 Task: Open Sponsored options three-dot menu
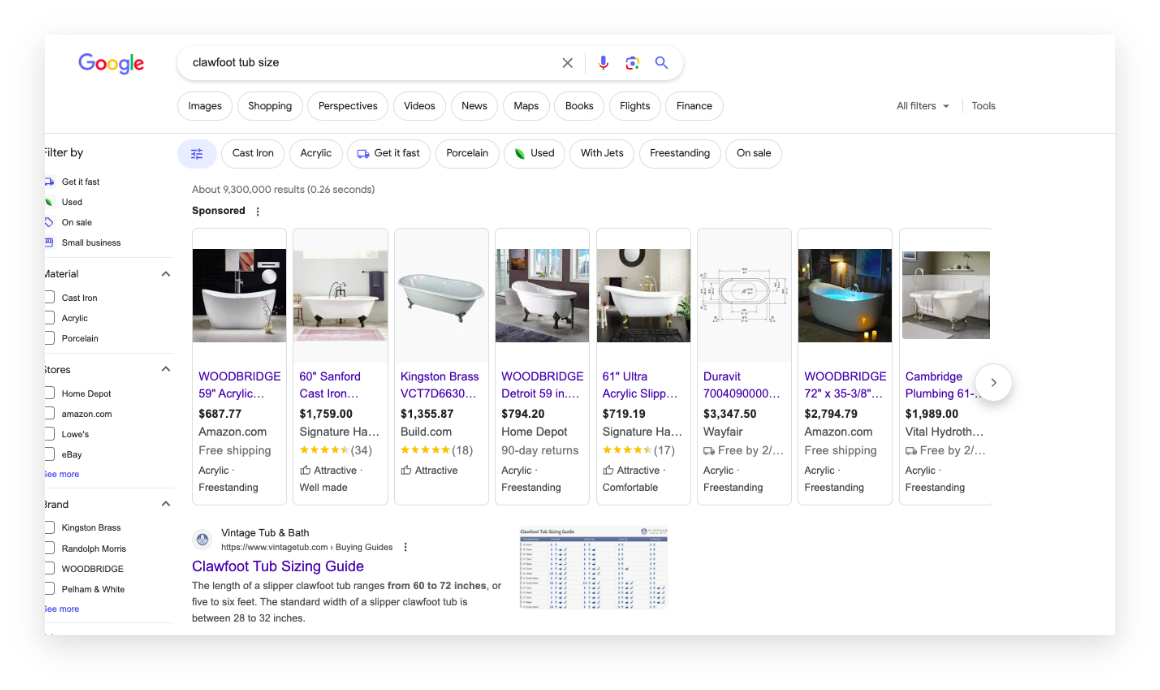click(x=257, y=212)
